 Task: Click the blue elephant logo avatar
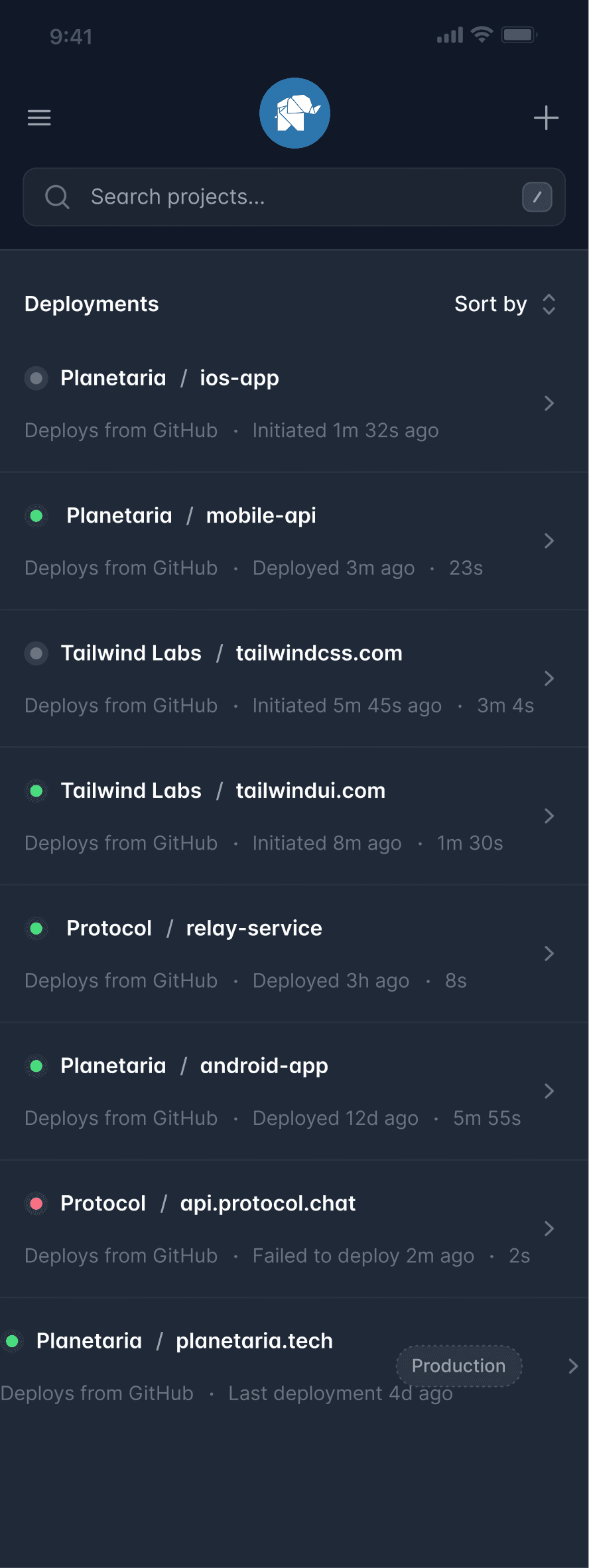coord(294,113)
